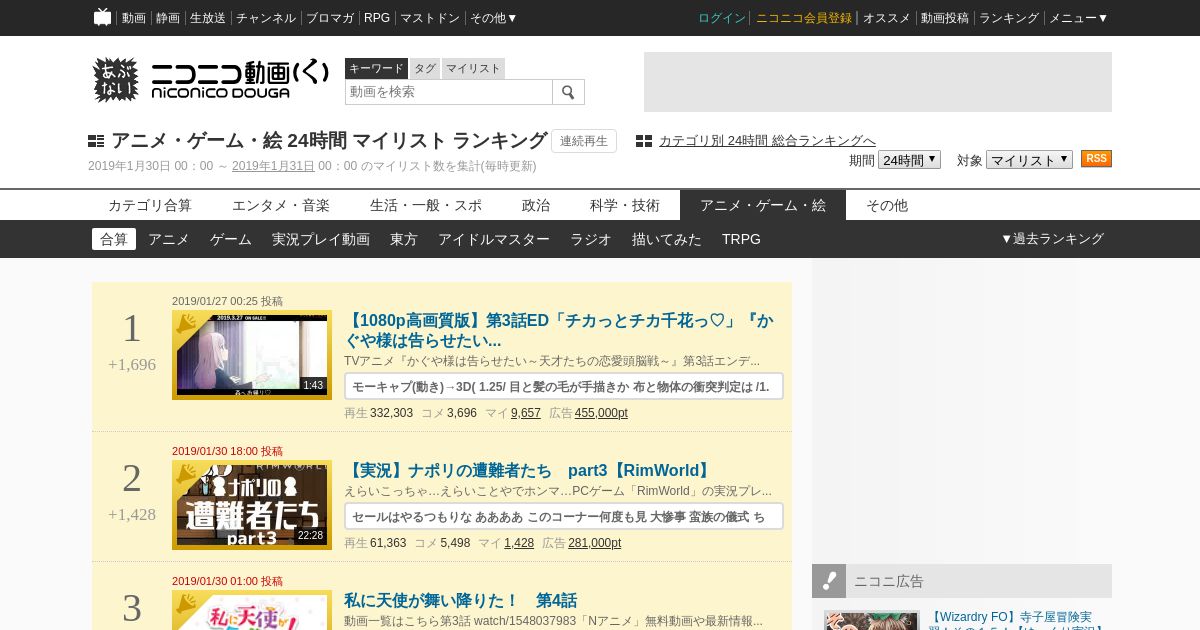Click rank 1 広告 455,000pt link

pos(601,413)
